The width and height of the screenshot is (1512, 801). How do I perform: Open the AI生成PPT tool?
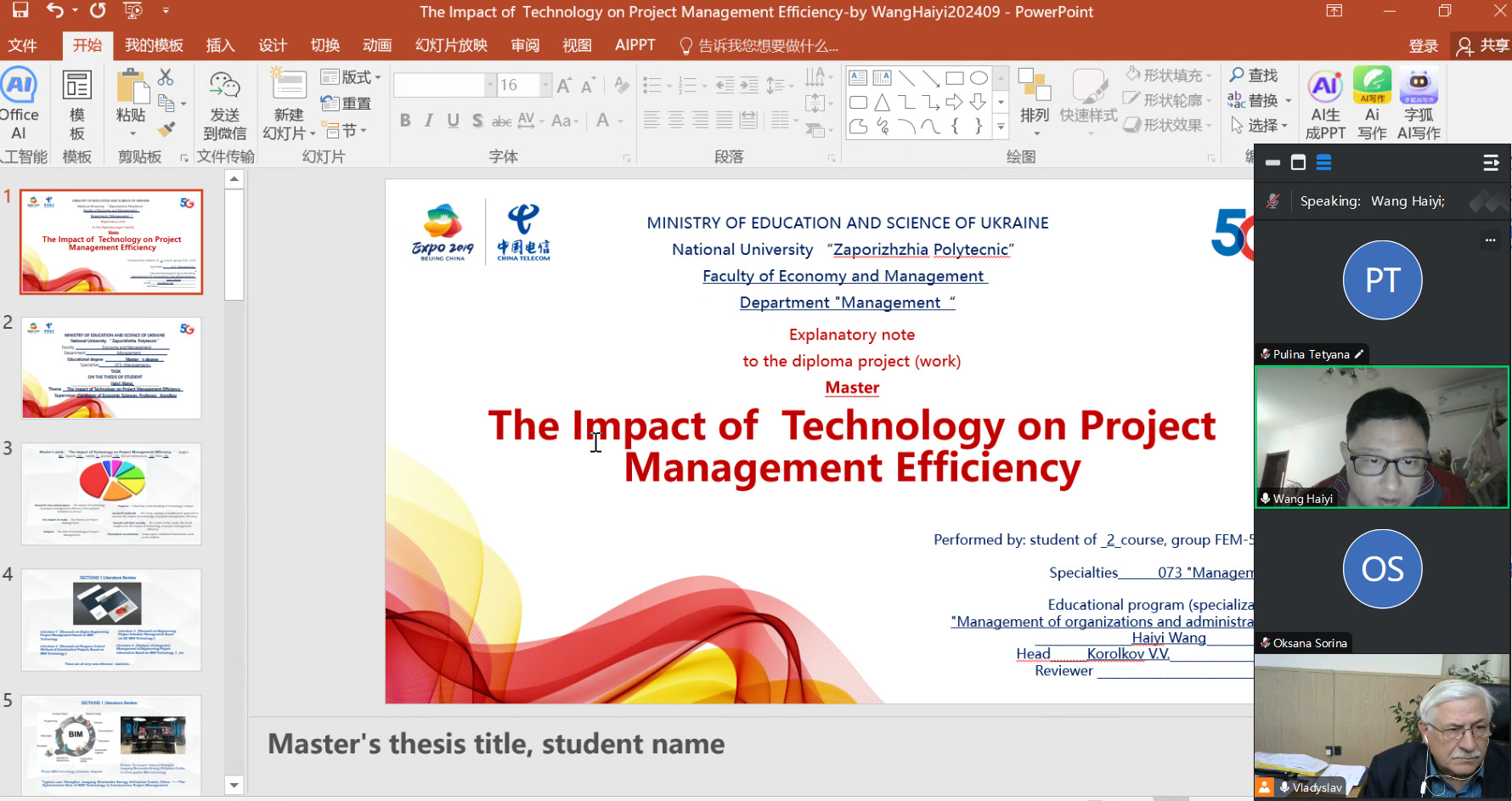point(1325,104)
